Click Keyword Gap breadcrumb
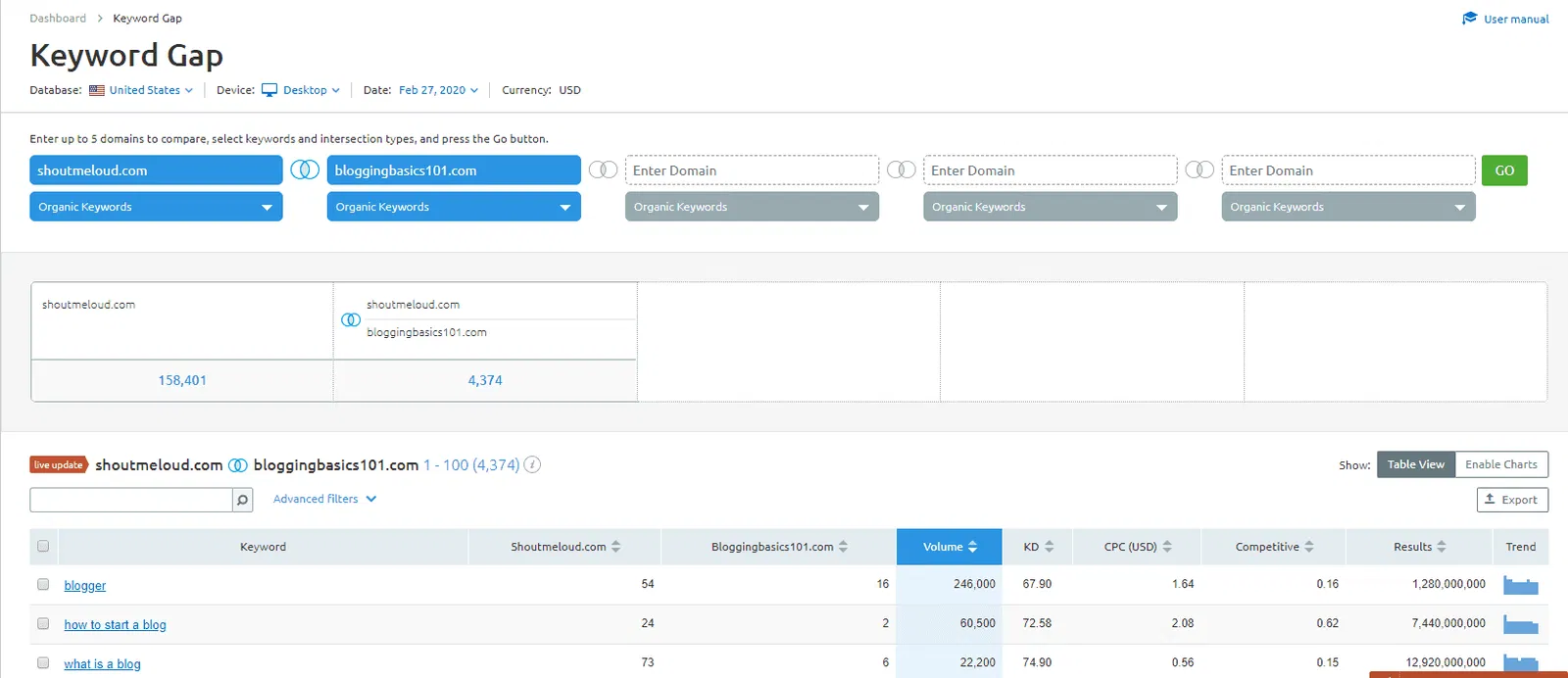Image resolution: width=1568 pixels, height=678 pixels. [147, 19]
